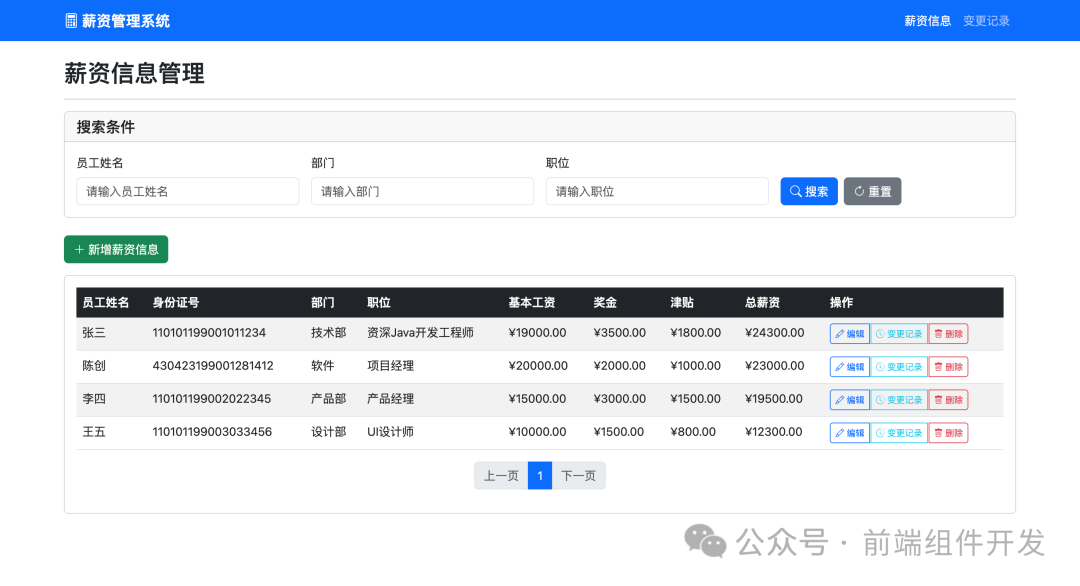This screenshot has width=1080, height=586.
Task: Select ID number 110101199001011234
Action: tap(209, 333)
